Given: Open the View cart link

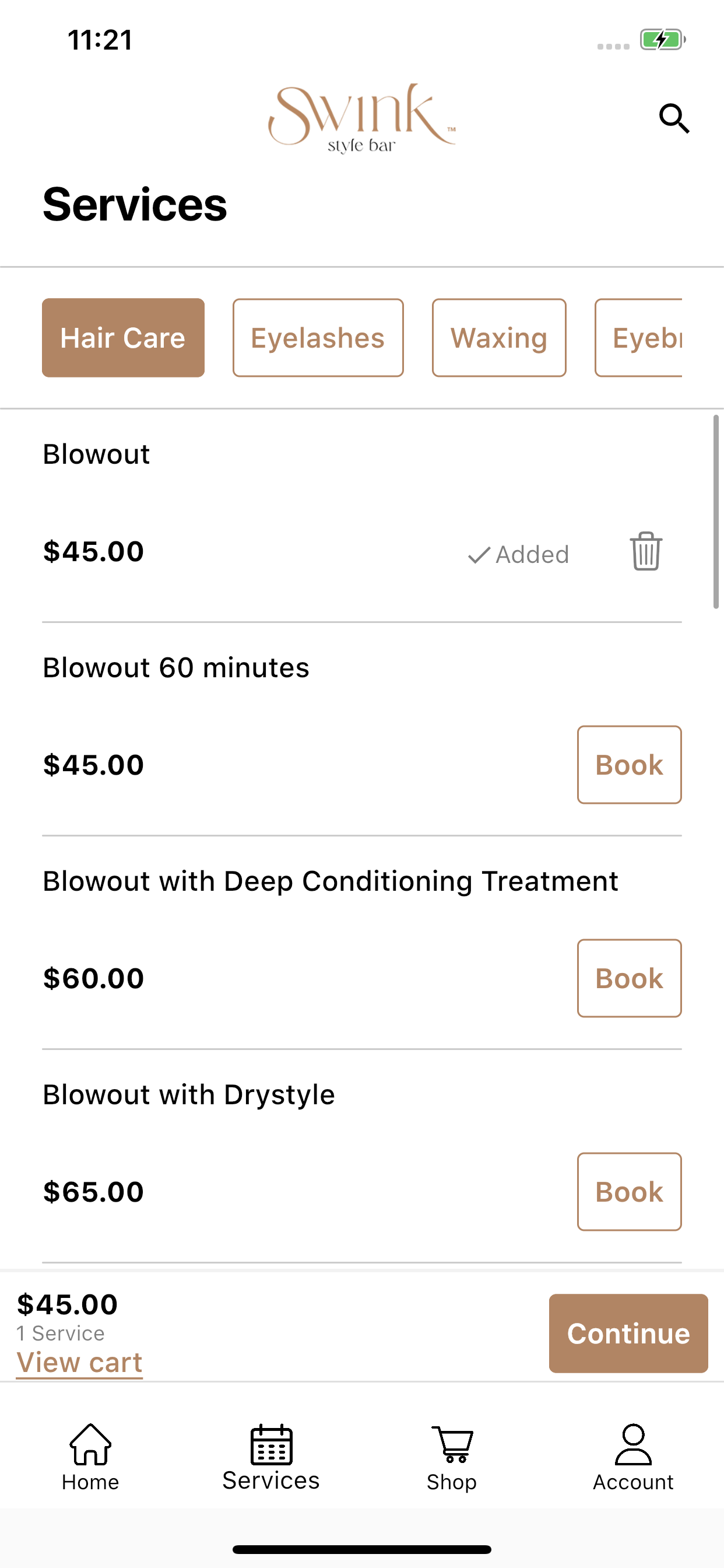Looking at the screenshot, I should (79, 1363).
